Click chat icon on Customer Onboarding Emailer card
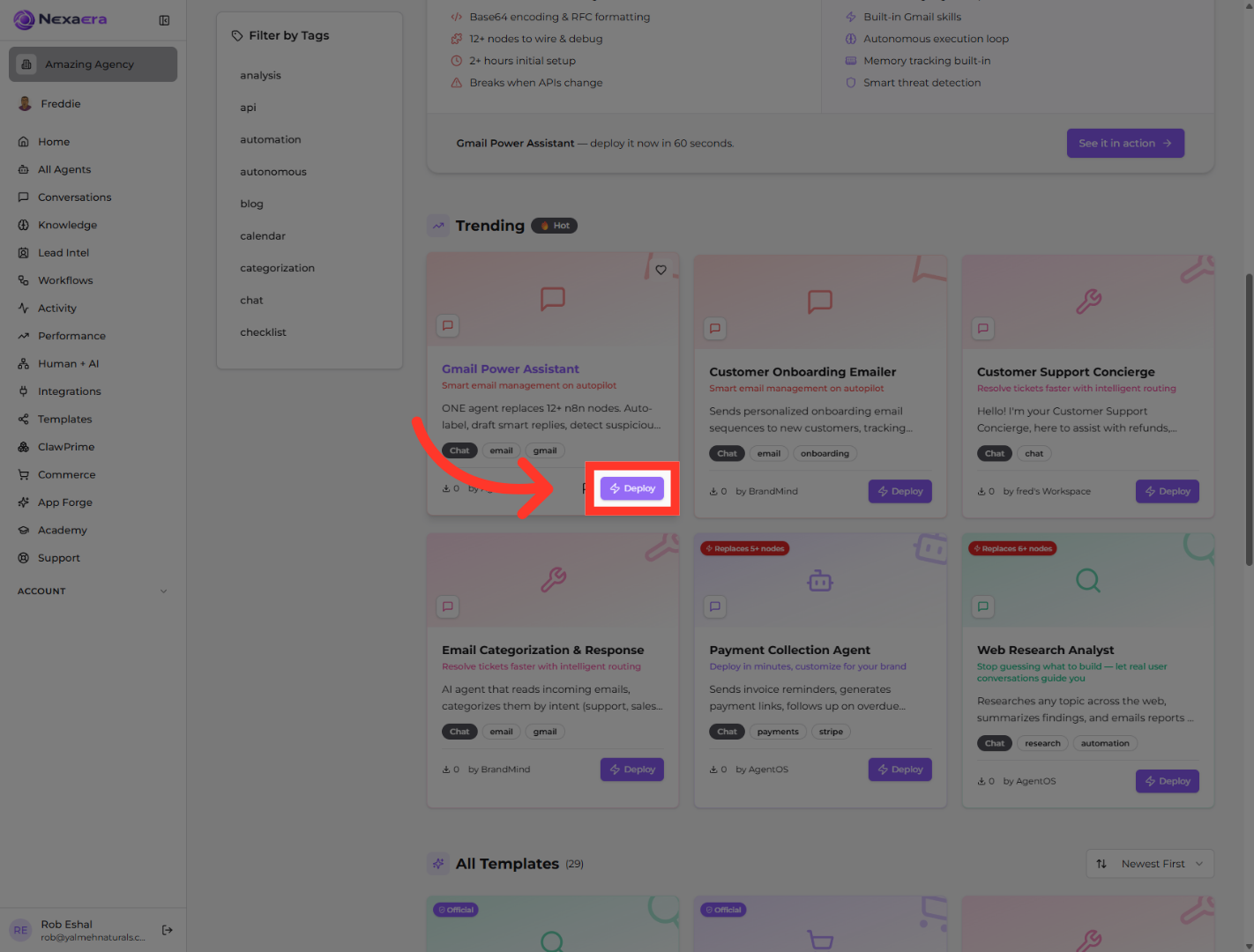1254x952 pixels. pyautogui.click(x=715, y=329)
